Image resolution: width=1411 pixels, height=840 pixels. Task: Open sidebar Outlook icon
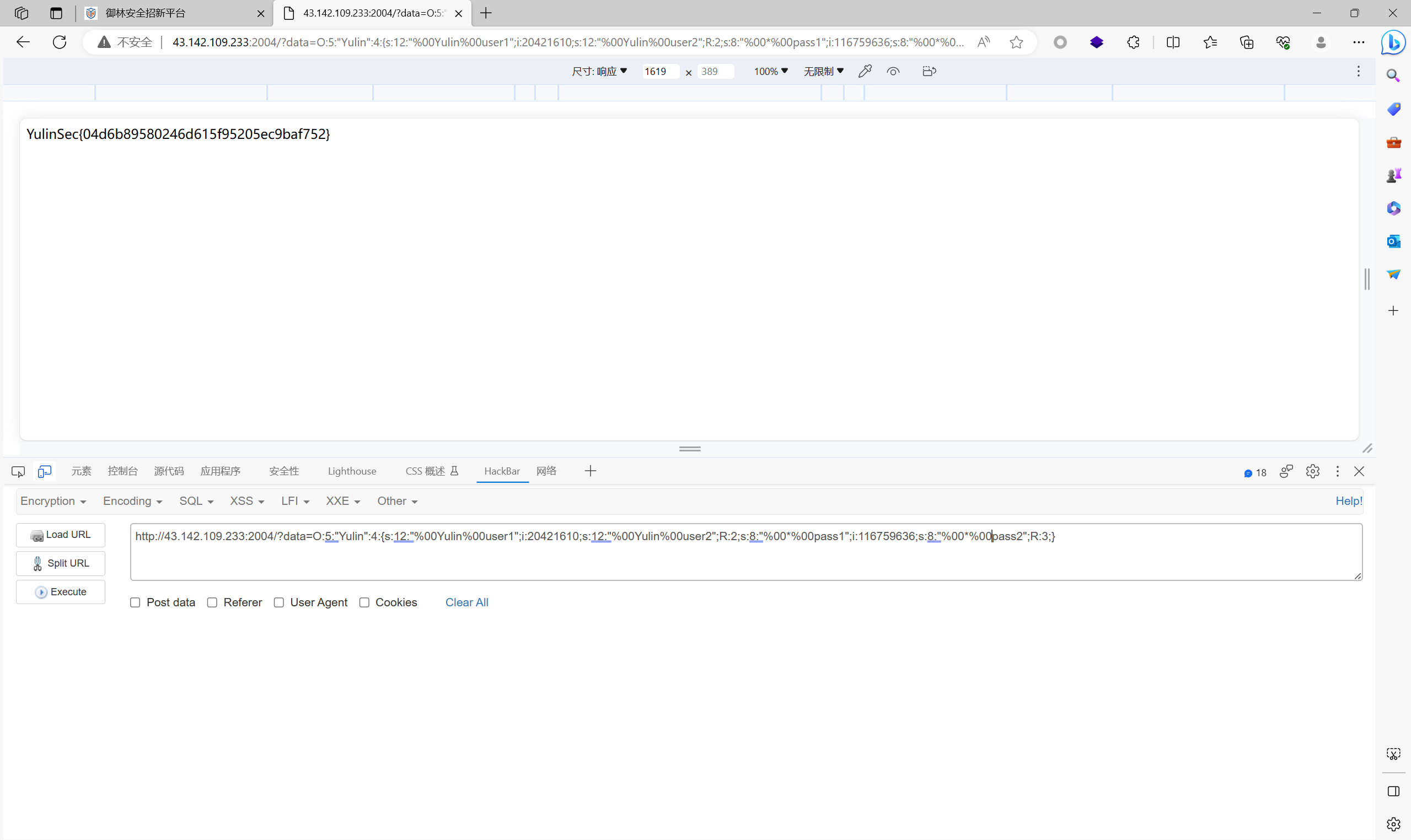pyautogui.click(x=1393, y=242)
